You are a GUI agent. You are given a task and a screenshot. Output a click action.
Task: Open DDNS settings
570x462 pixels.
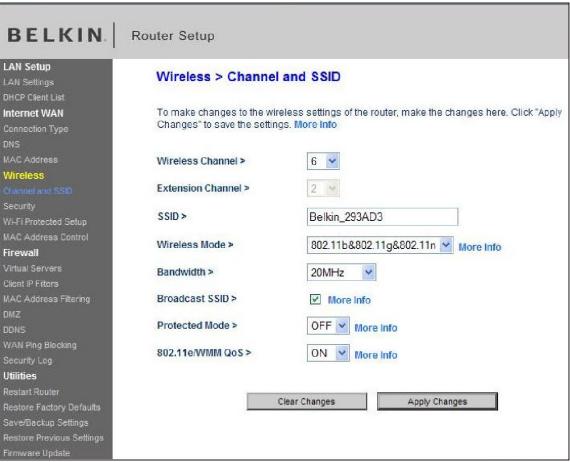14,330
